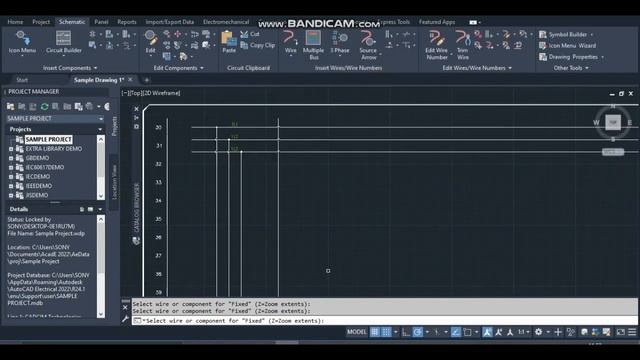Image resolution: width=640 pixels, height=360 pixels.
Task: Expand EXTRA LIBRARY DEMO project node
Action: 11,149
